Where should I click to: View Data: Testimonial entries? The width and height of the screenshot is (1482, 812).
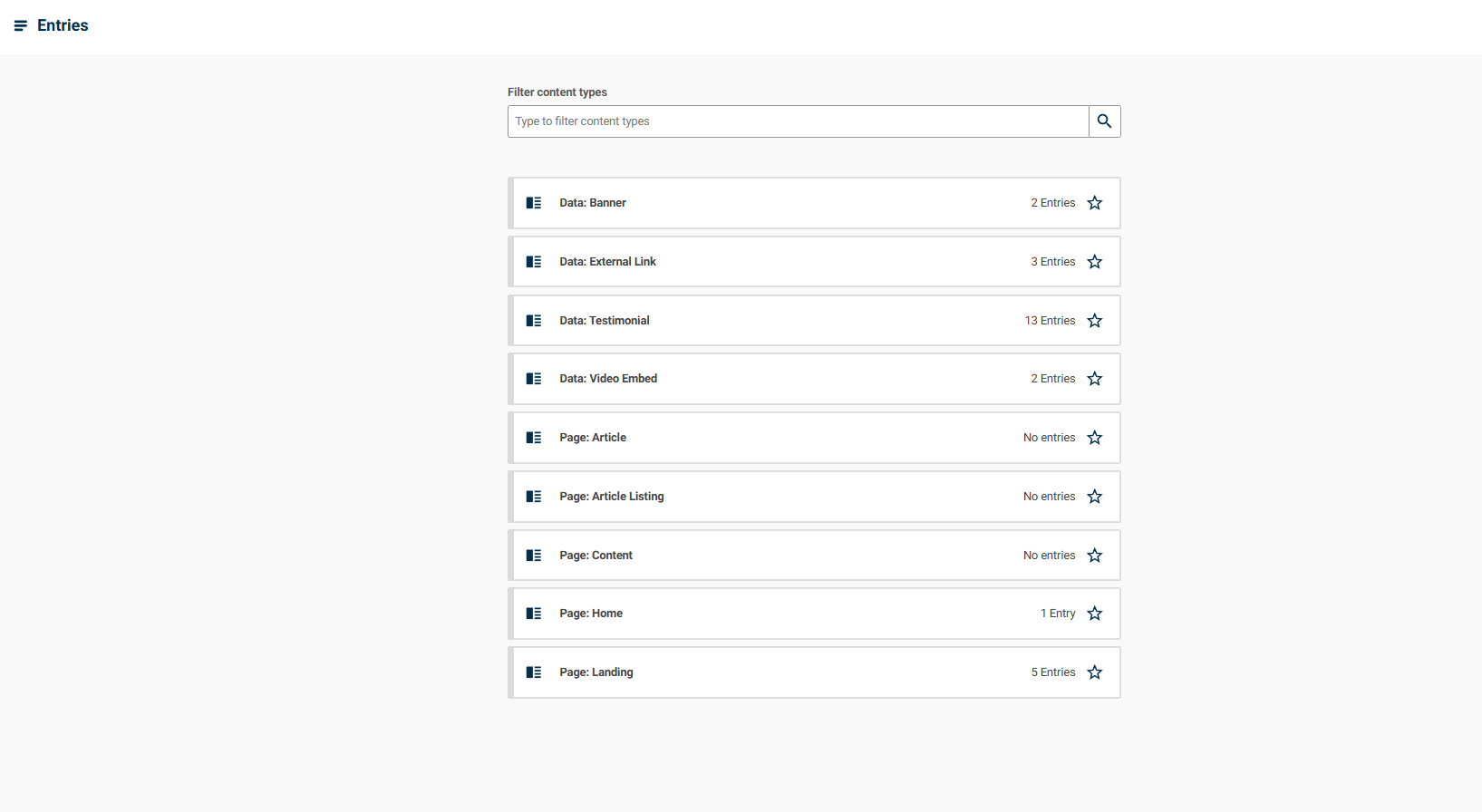tap(814, 321)
